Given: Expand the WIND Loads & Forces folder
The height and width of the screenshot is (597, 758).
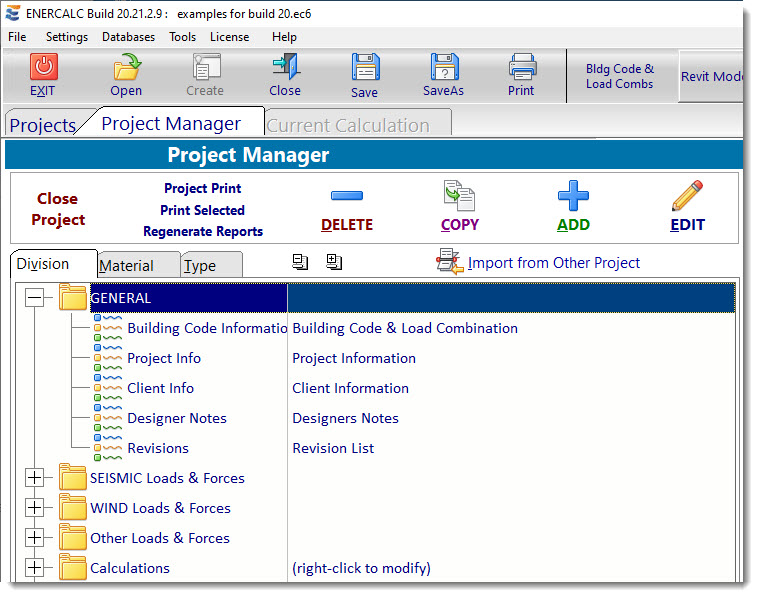Looking at the screenshot, I should 35,508.
